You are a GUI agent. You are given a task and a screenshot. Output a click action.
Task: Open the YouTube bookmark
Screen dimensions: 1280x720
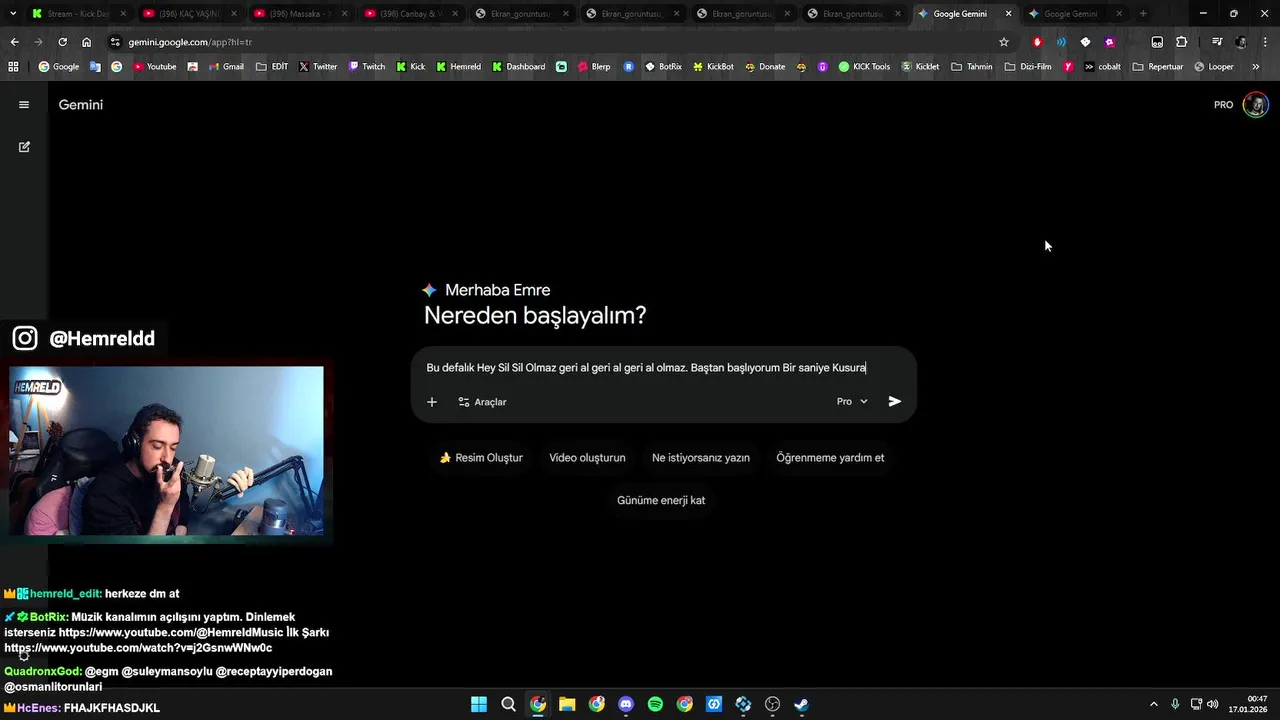153,67
